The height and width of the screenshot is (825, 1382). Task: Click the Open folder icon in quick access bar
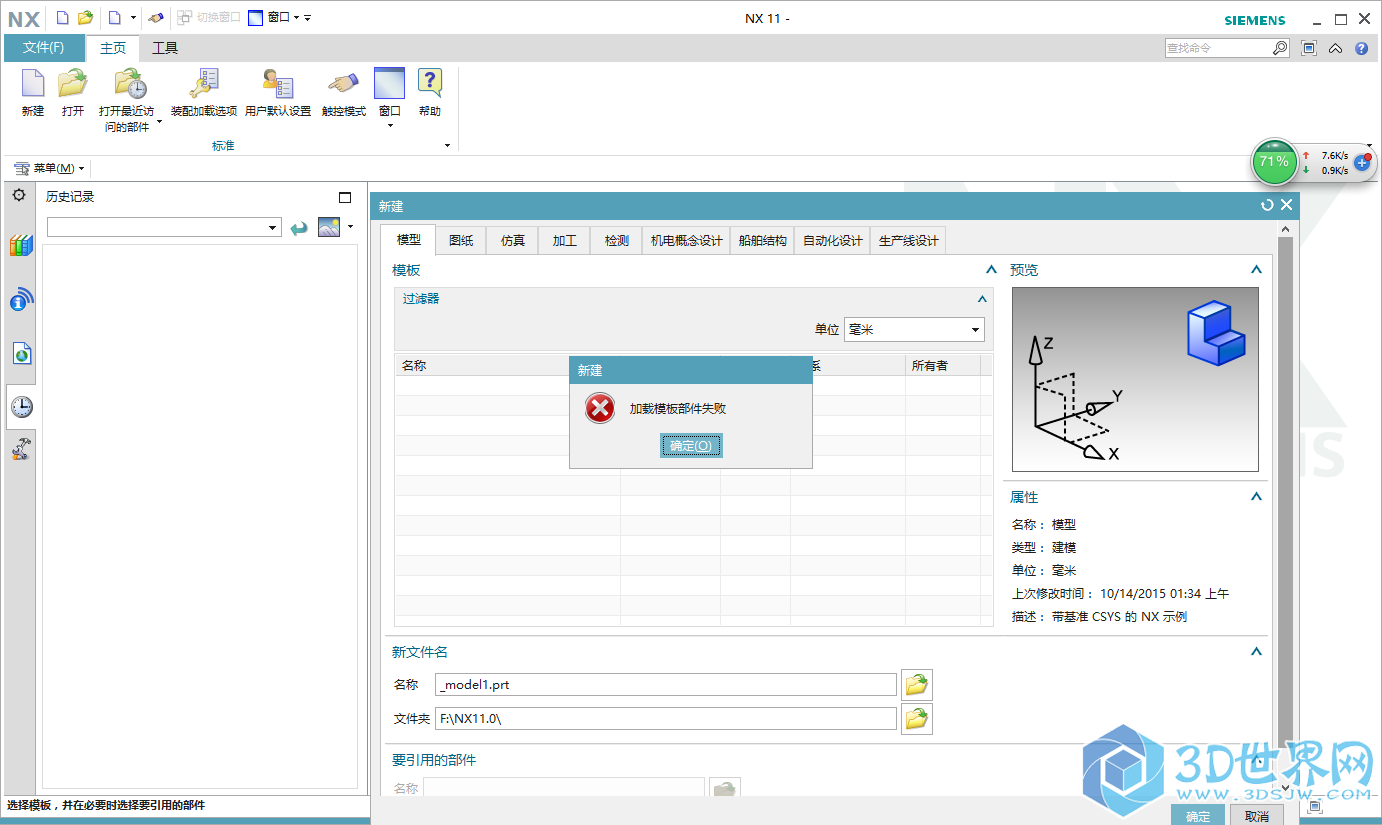coord(86,18)
